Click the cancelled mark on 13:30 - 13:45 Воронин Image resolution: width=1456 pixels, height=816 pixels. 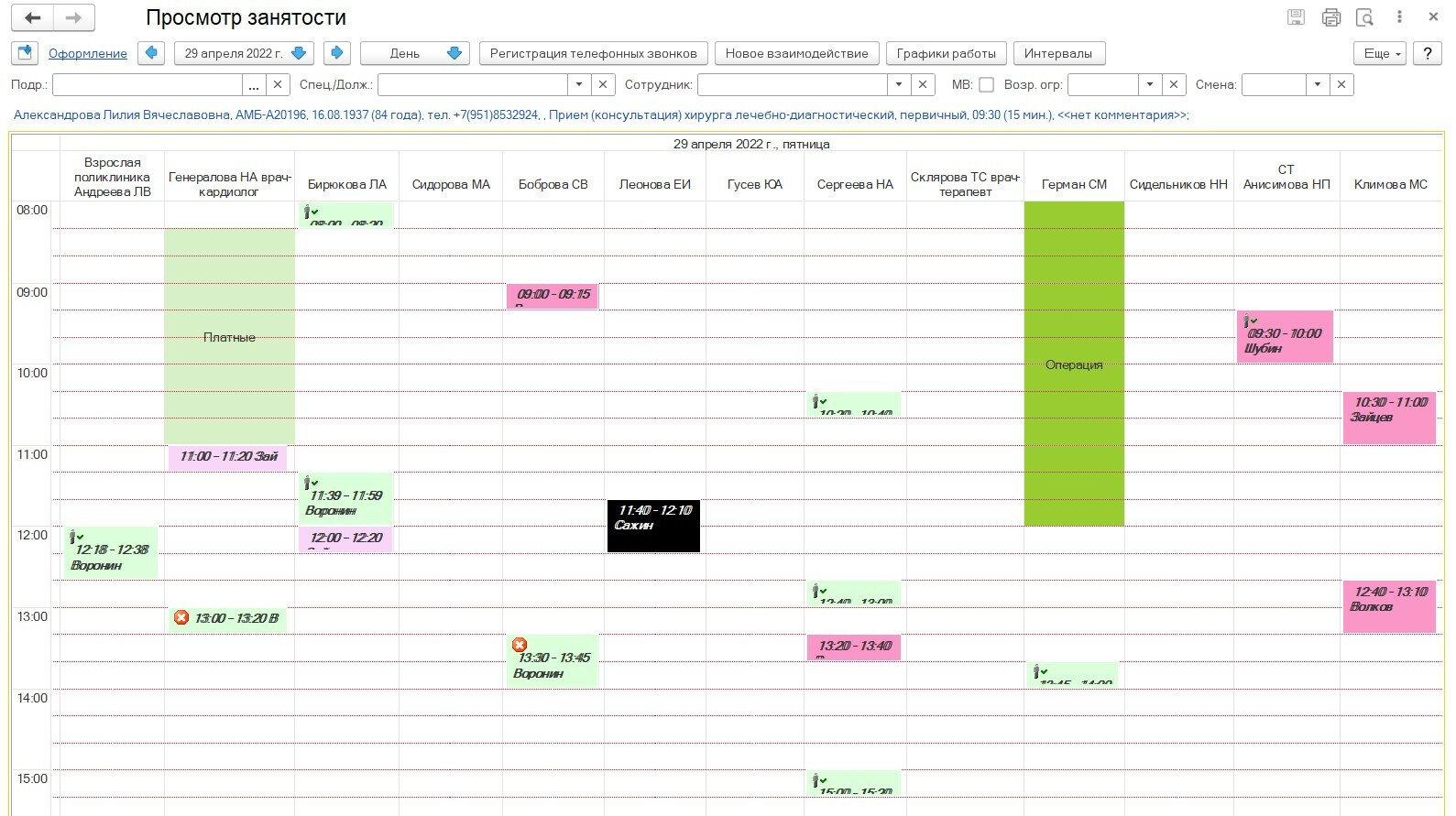point(520,645)
